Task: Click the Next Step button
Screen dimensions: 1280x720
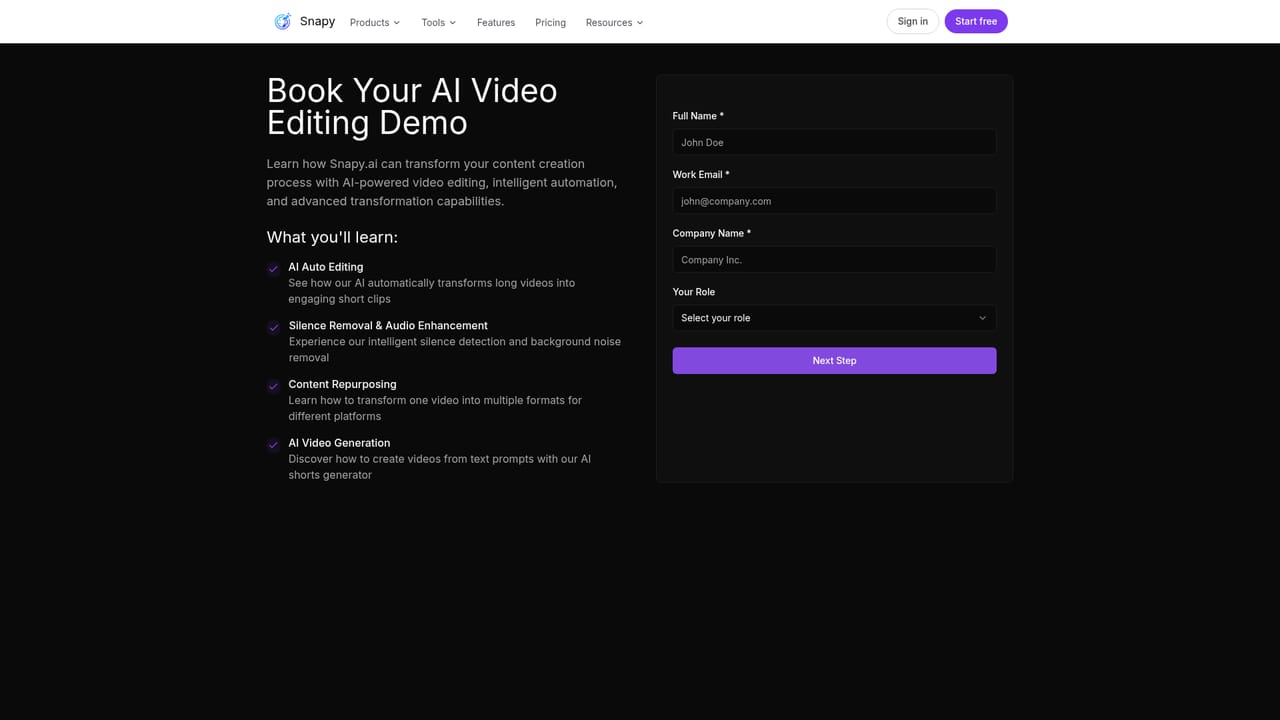Action: 834,361
